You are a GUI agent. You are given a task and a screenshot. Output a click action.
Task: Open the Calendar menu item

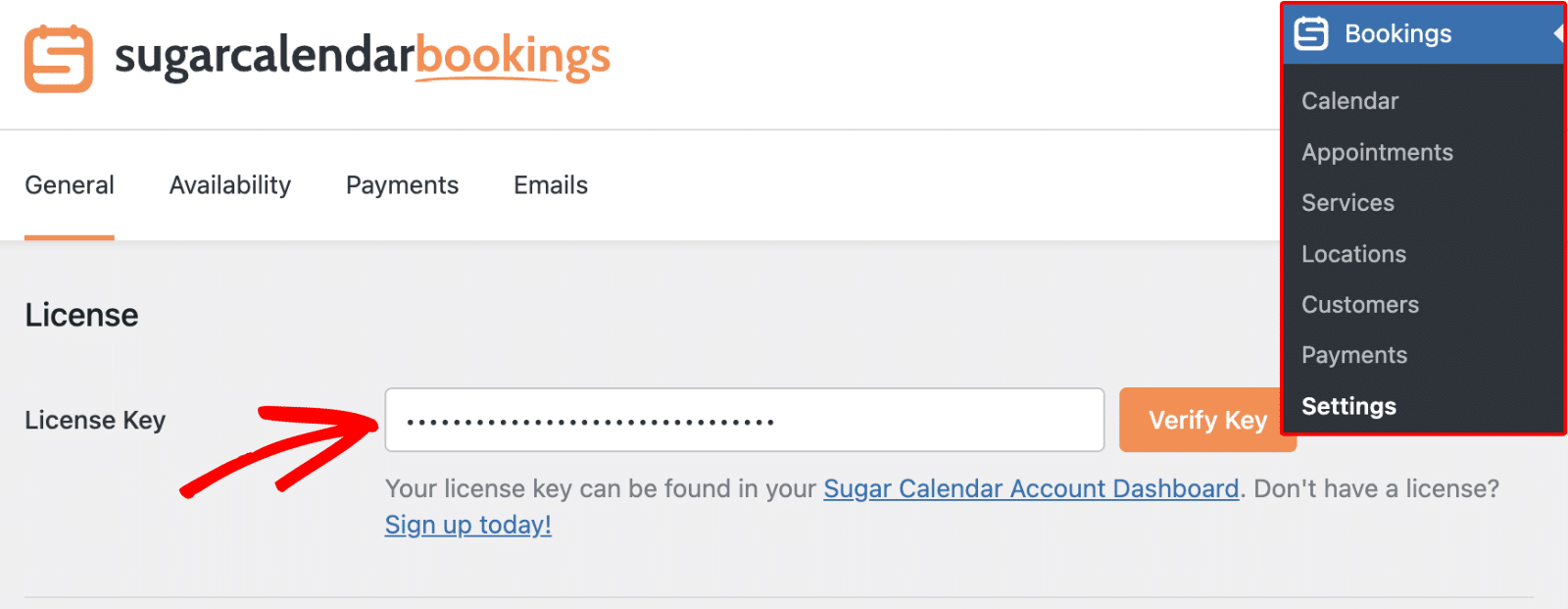[x=1349, y=101]
